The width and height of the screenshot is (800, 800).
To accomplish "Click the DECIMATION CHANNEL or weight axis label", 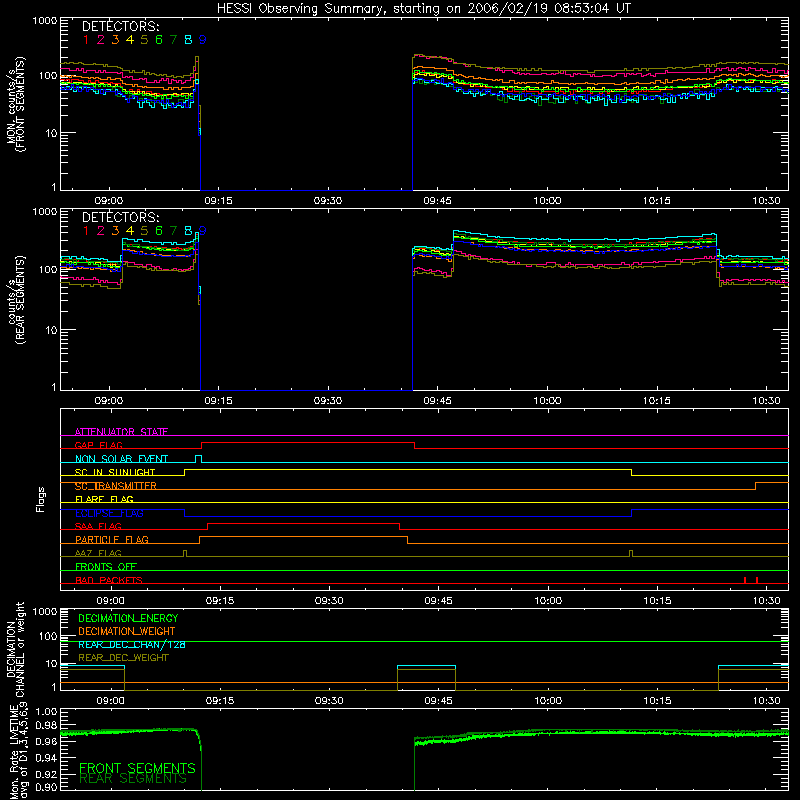I will tap(15, 649).
